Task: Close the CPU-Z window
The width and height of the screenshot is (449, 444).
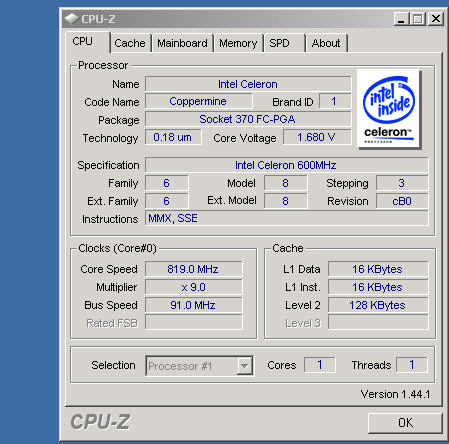Action: [x=436, y=19]
